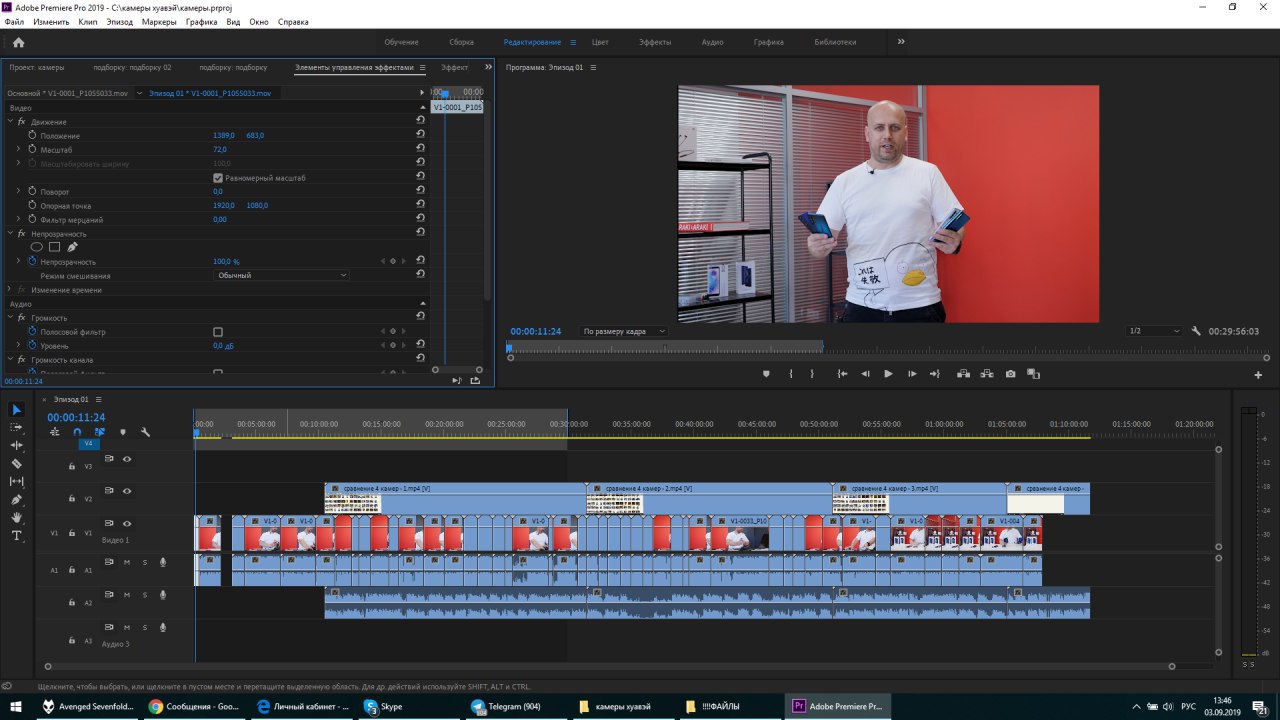Open Маркеры menu
The width and height of the screenshot is (1280, 720).
[159, 21]
